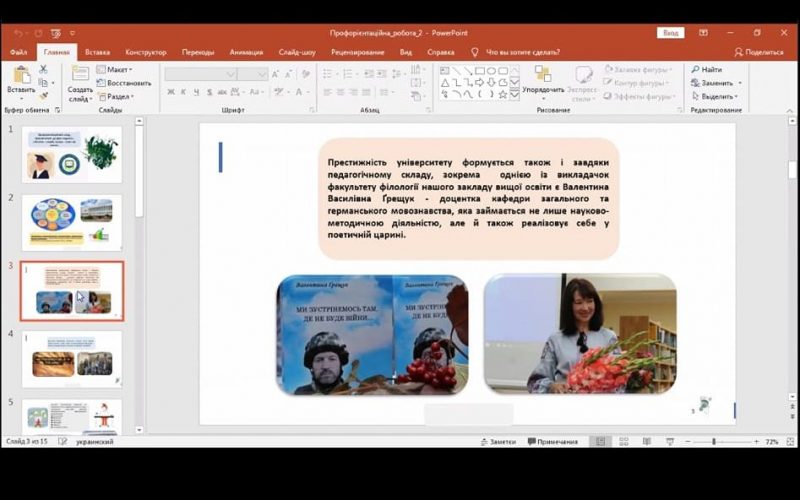Image resolution: width=800 pixels, height=500 pixels.
Task: Click the Sign in (Вход) button
Action: tap(670, 33)
